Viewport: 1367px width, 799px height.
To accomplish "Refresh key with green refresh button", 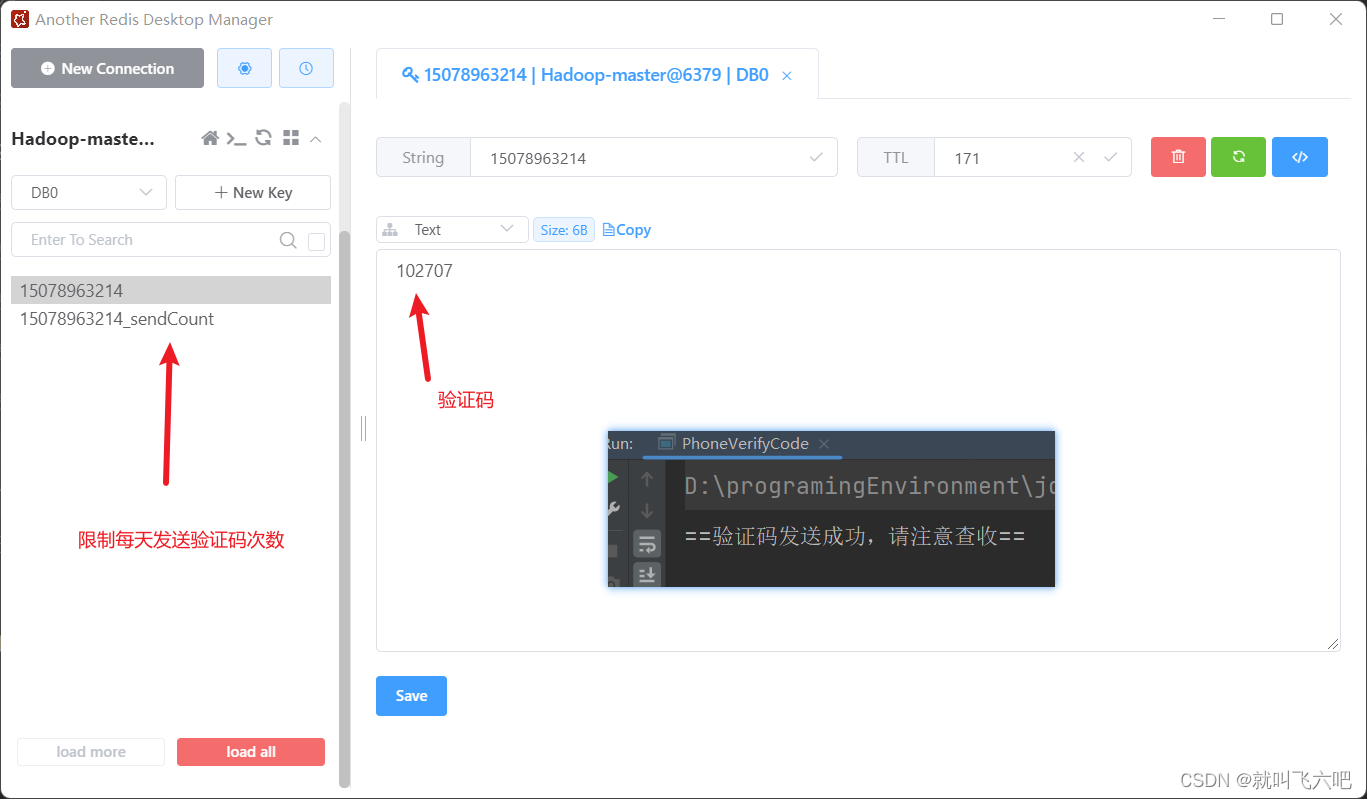I will [1239, 157].
